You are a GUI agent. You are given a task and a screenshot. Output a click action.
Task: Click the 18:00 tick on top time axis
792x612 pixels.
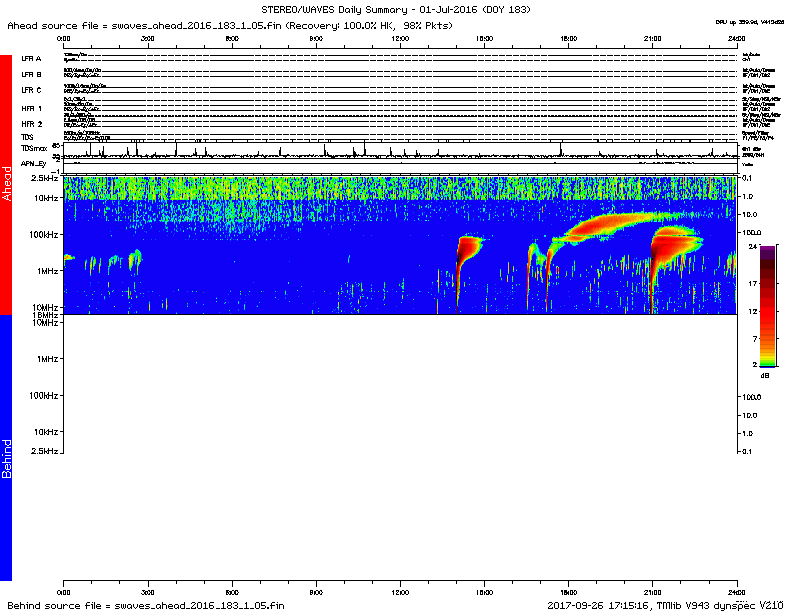(x=569, y=37)
